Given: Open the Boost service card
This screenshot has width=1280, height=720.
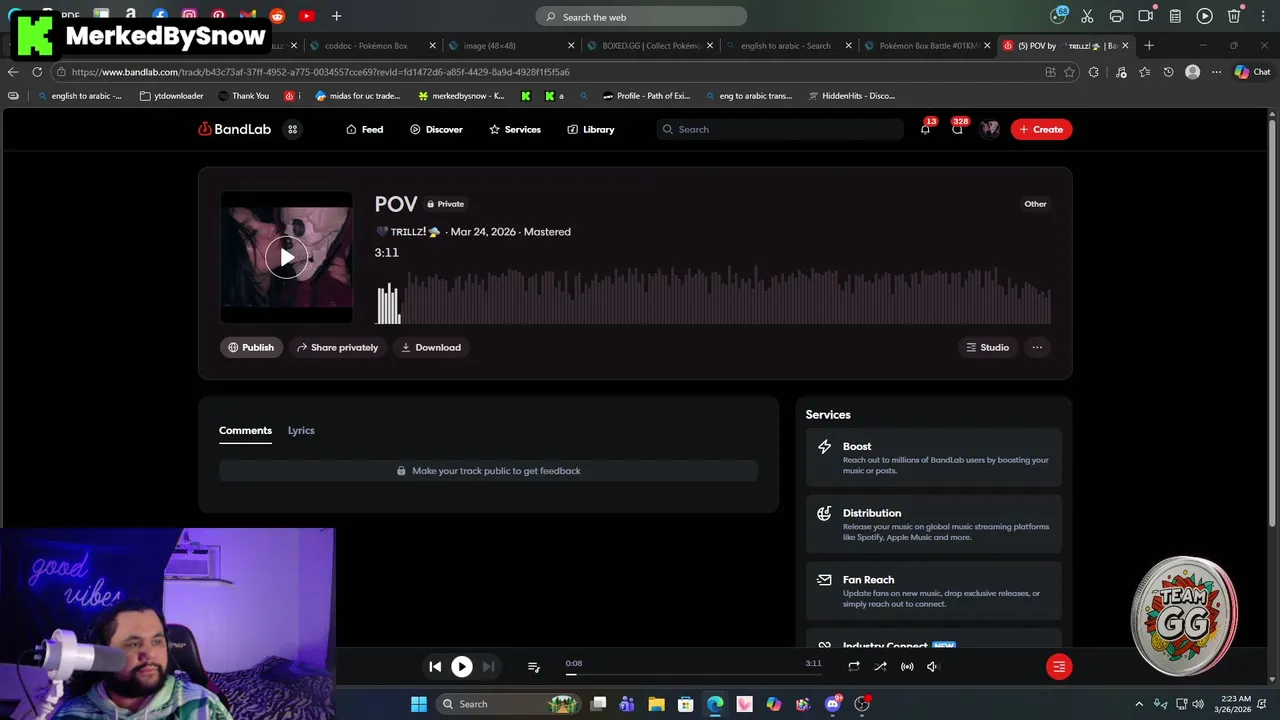Looking at the screenshot, I should point(934,458).
